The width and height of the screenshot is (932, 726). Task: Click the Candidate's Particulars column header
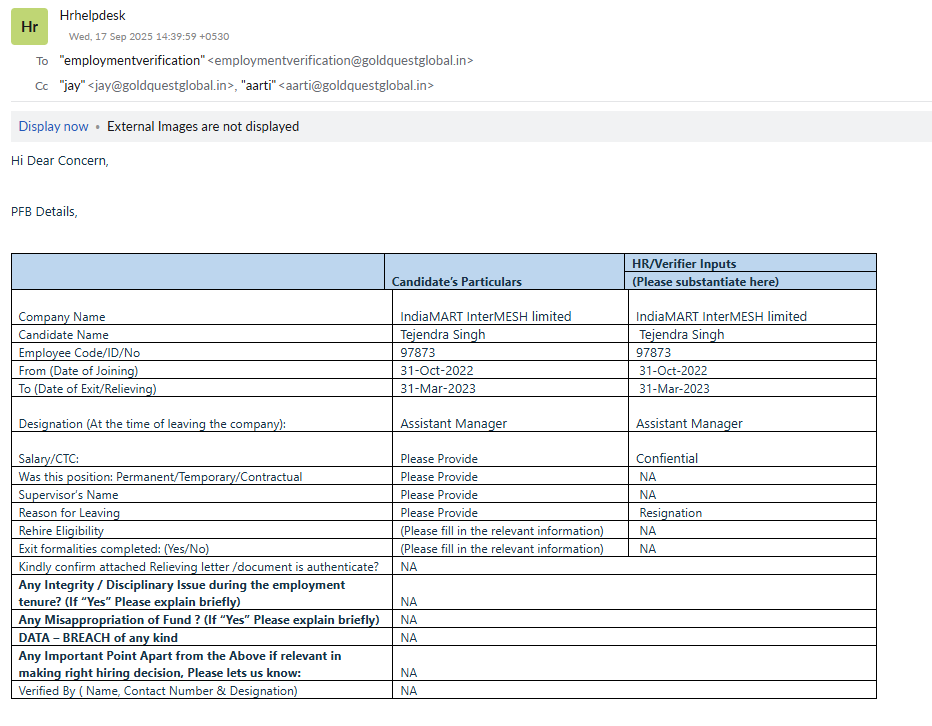pyautogui.click(x=456, y=281)
